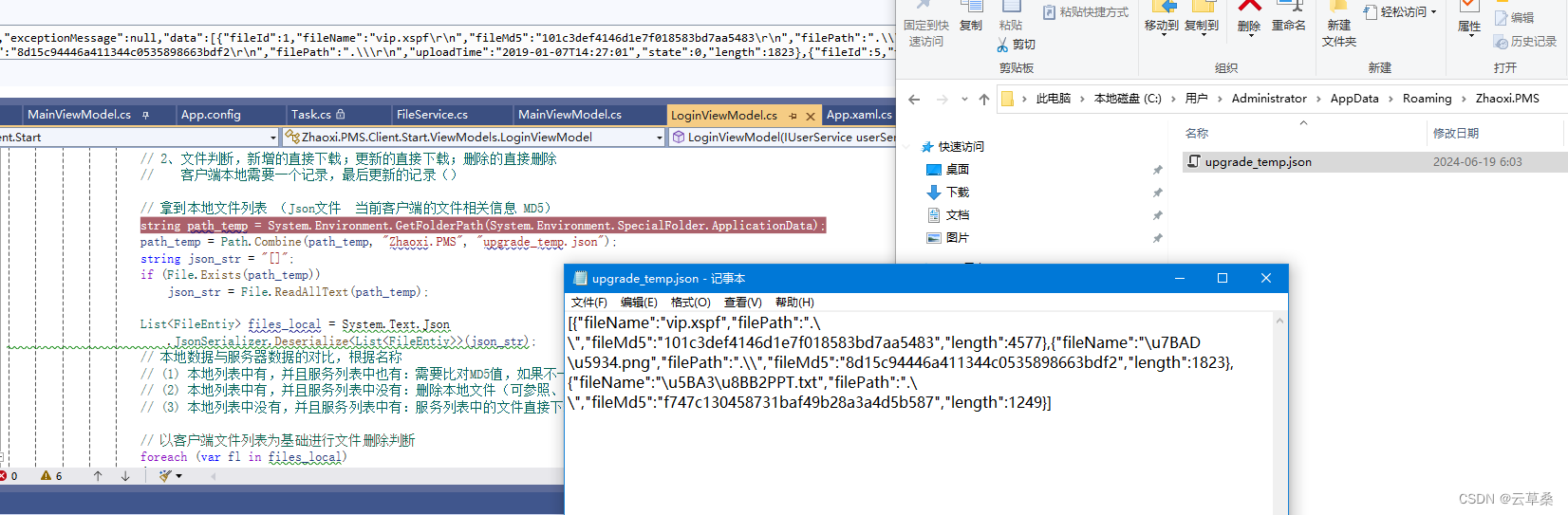Open Notepad Format menu

[690, 303]
